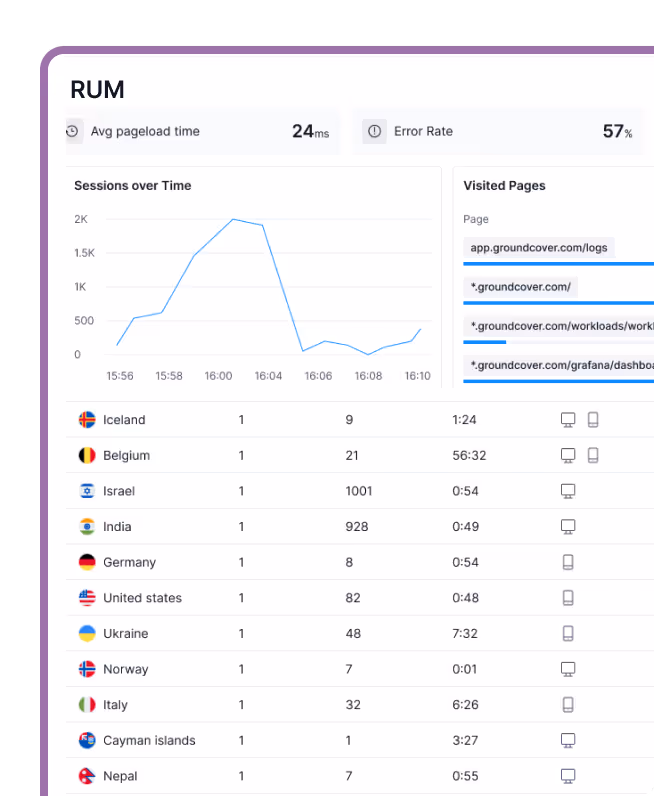This screenshot has height=796, width=654.
Task: Click the 928 value in India row
Action: click(x=356, y=526)
